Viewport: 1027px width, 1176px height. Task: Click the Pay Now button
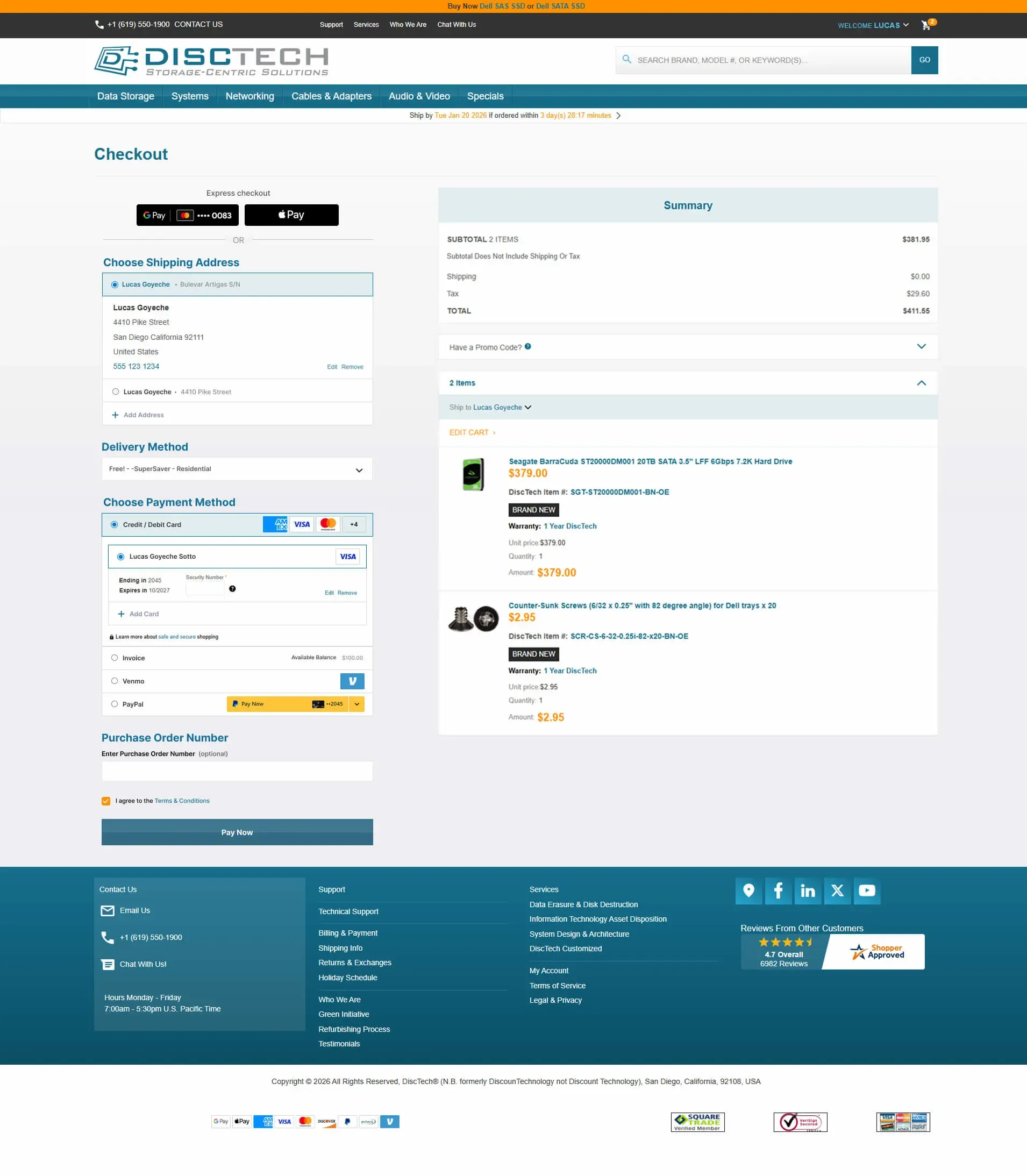click(237, 831)
